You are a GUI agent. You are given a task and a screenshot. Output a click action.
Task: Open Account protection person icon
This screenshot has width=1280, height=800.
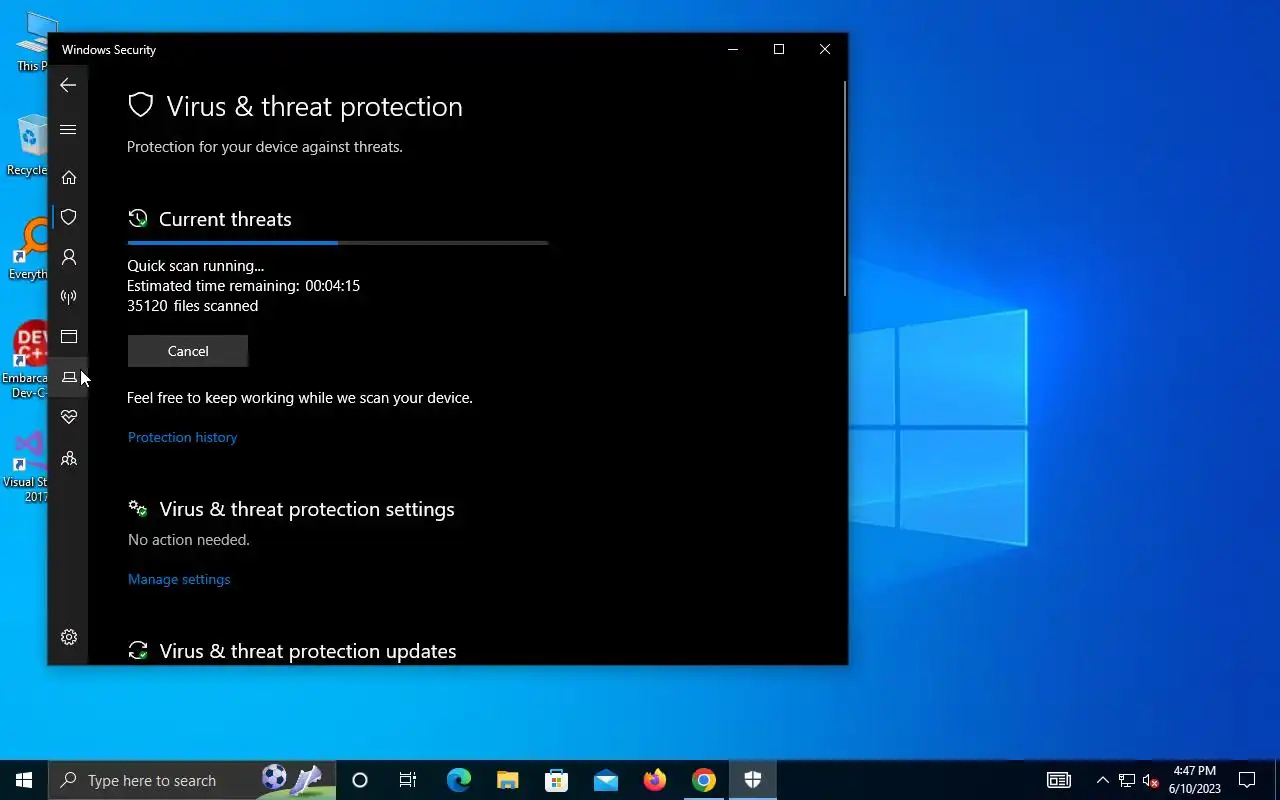[x=68, y=257]
